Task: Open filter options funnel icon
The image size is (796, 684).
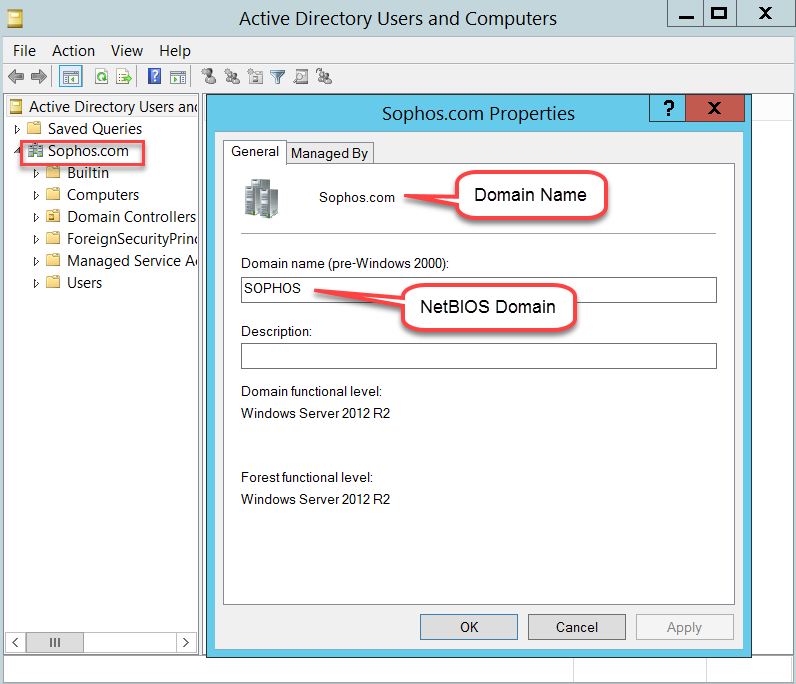Action: click(278, 77)
